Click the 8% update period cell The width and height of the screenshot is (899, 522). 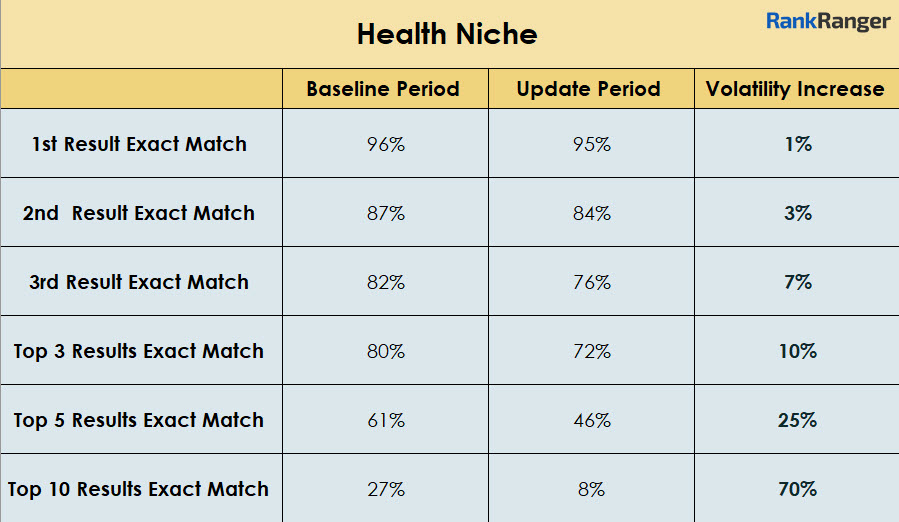[591, 489]
